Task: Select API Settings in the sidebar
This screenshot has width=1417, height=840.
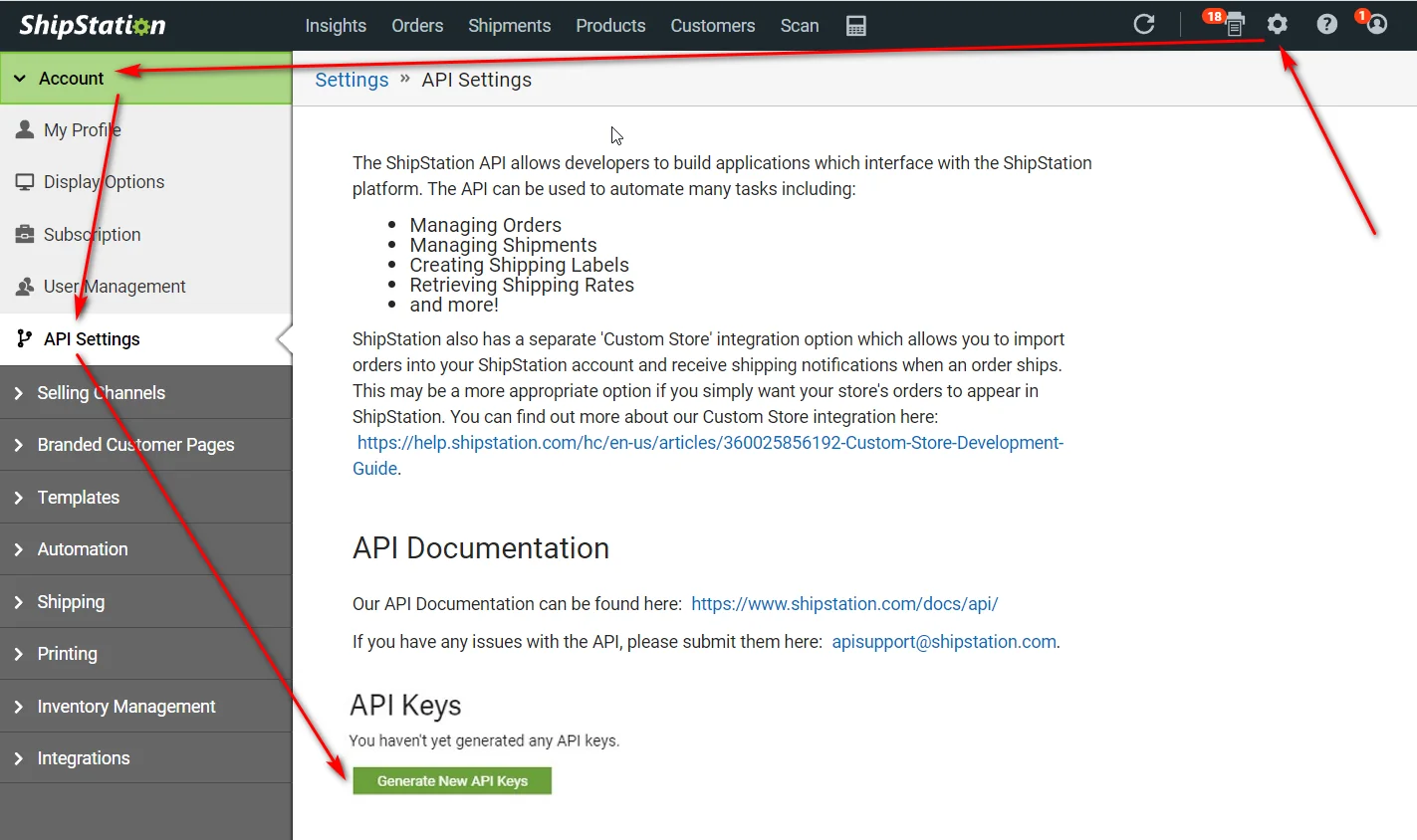Action: [x=145, y=338]
